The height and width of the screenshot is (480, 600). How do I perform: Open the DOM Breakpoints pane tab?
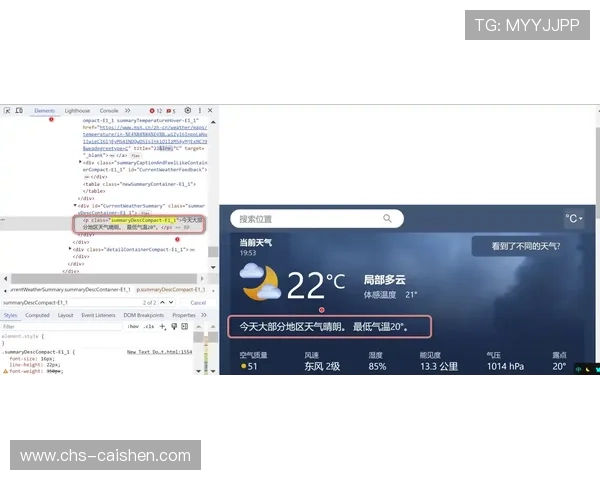143,315
